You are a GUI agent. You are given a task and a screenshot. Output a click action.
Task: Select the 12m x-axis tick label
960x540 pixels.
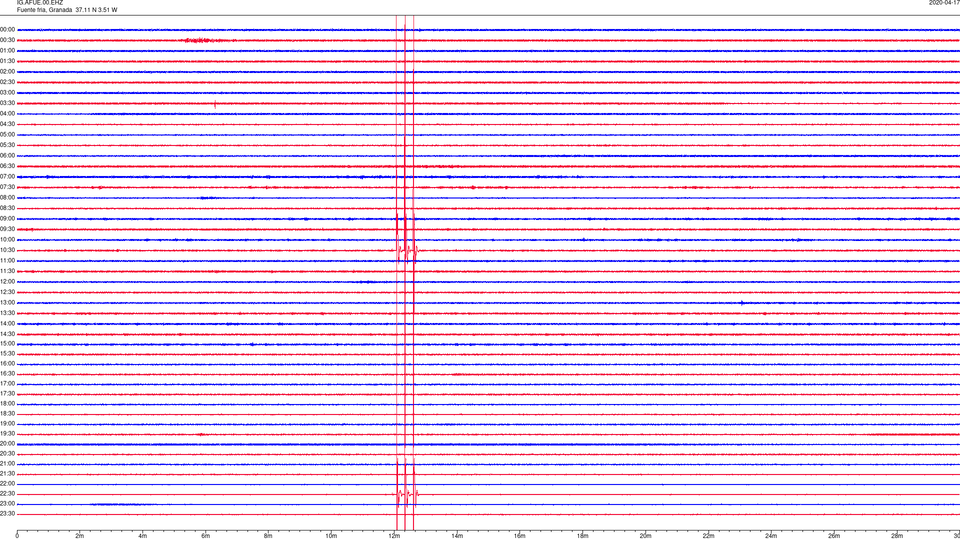[394, 536]
